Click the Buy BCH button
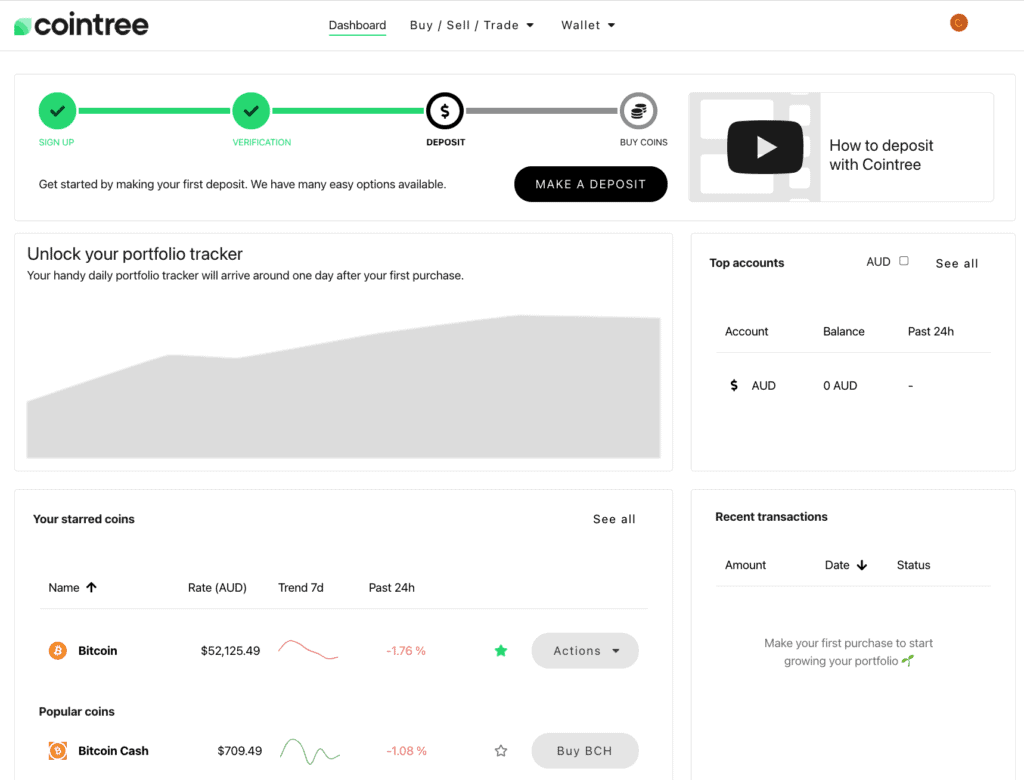 pos(585,751)
